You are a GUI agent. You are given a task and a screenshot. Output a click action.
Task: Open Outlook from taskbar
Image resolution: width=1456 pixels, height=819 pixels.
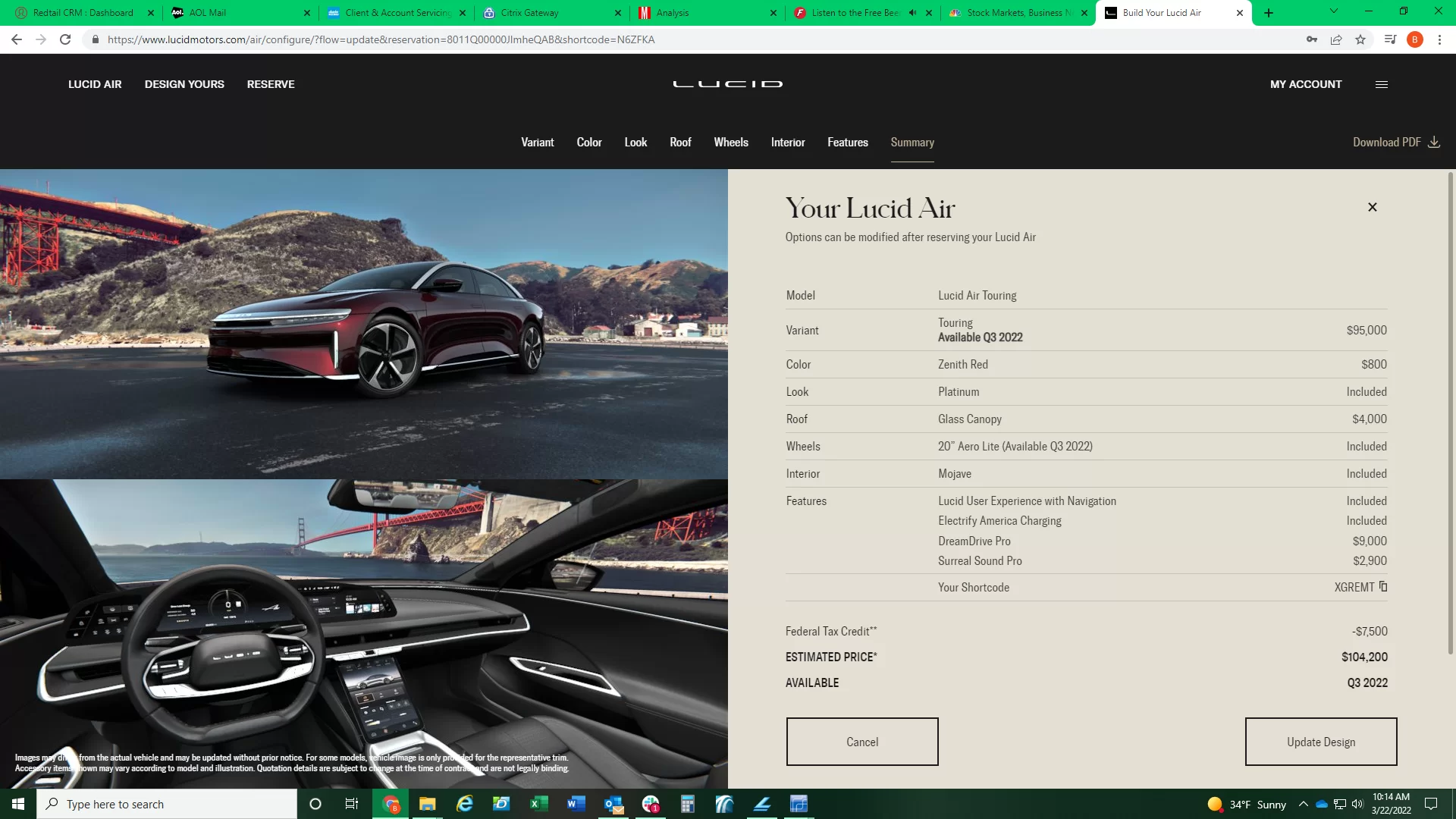613,804
